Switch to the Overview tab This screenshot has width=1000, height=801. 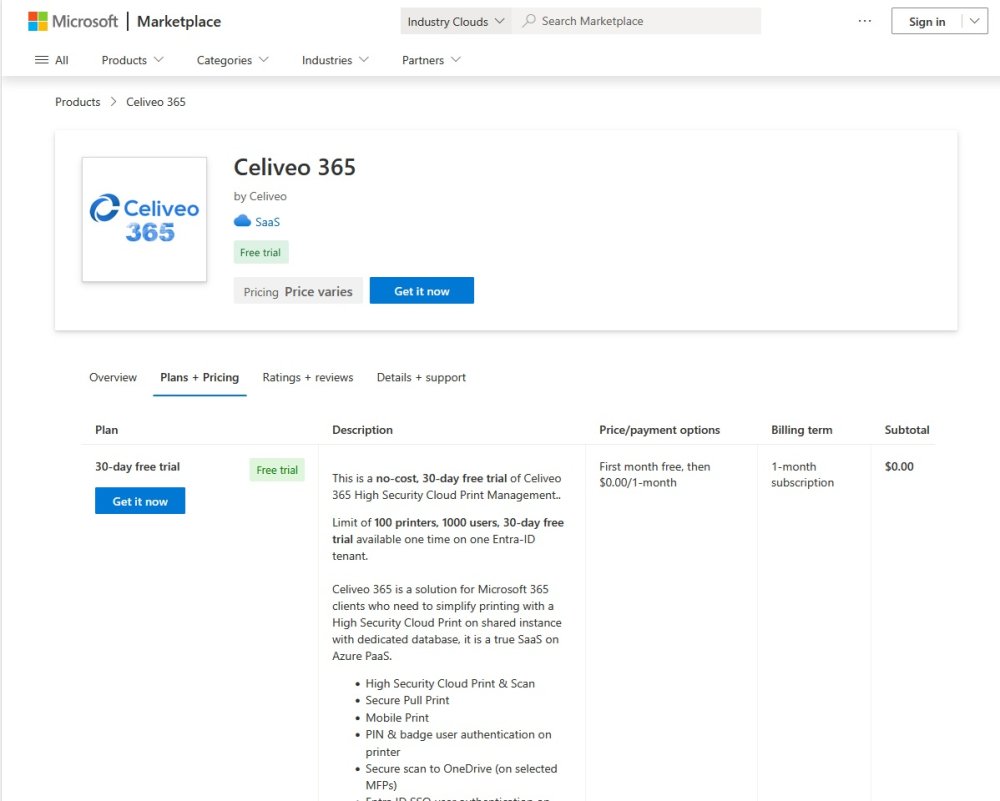pyautogui.click(x=113, y=378)
